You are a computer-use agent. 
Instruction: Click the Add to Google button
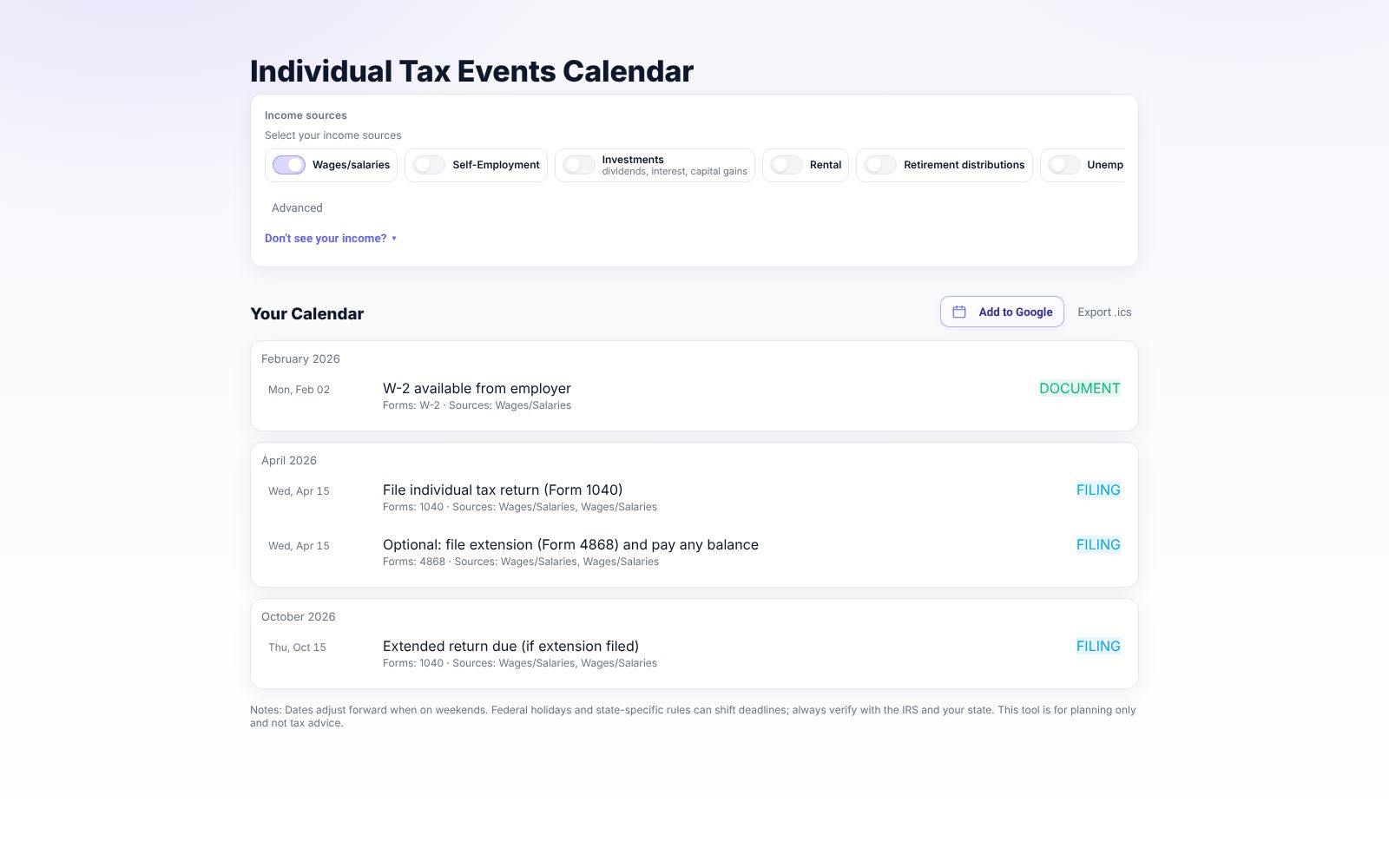pos(1002,312)
